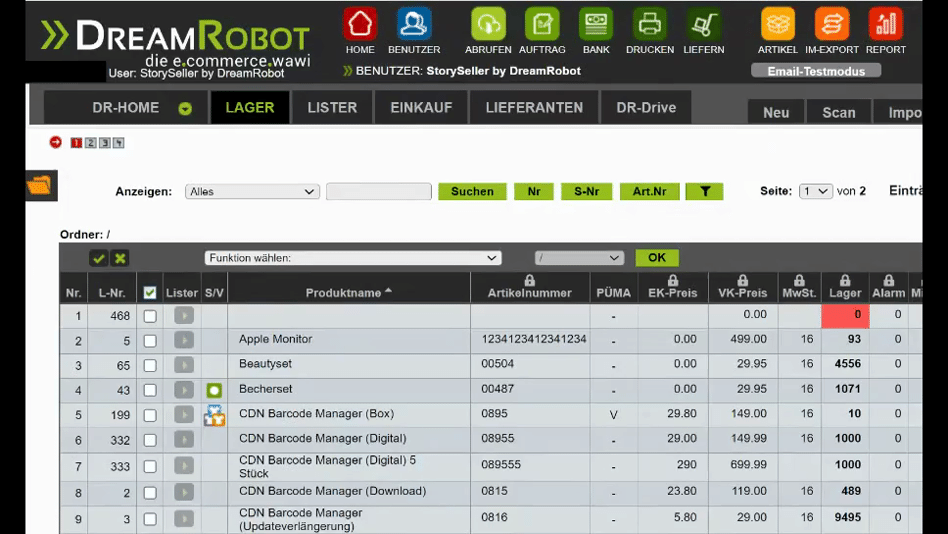Sort by the Produktname column header
The height and width of the screenshot is (534, 948).
coord(348,293)
